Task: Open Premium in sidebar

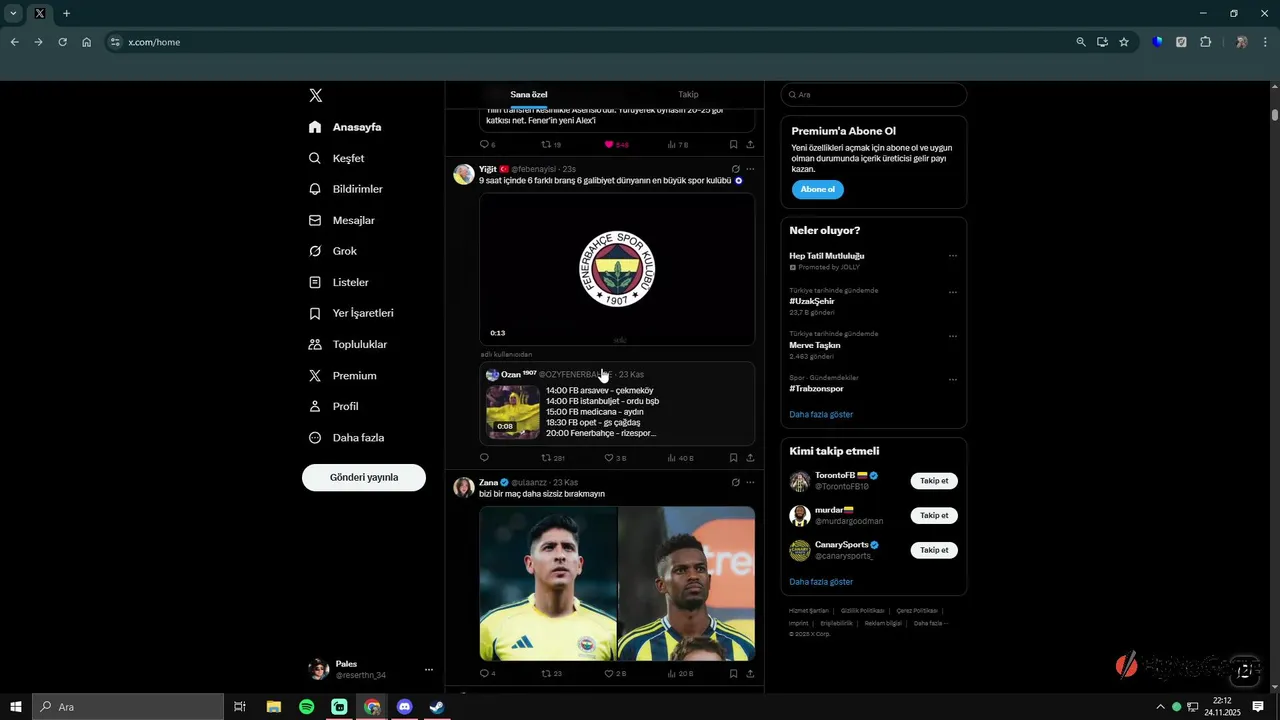Action: (342, 375)
